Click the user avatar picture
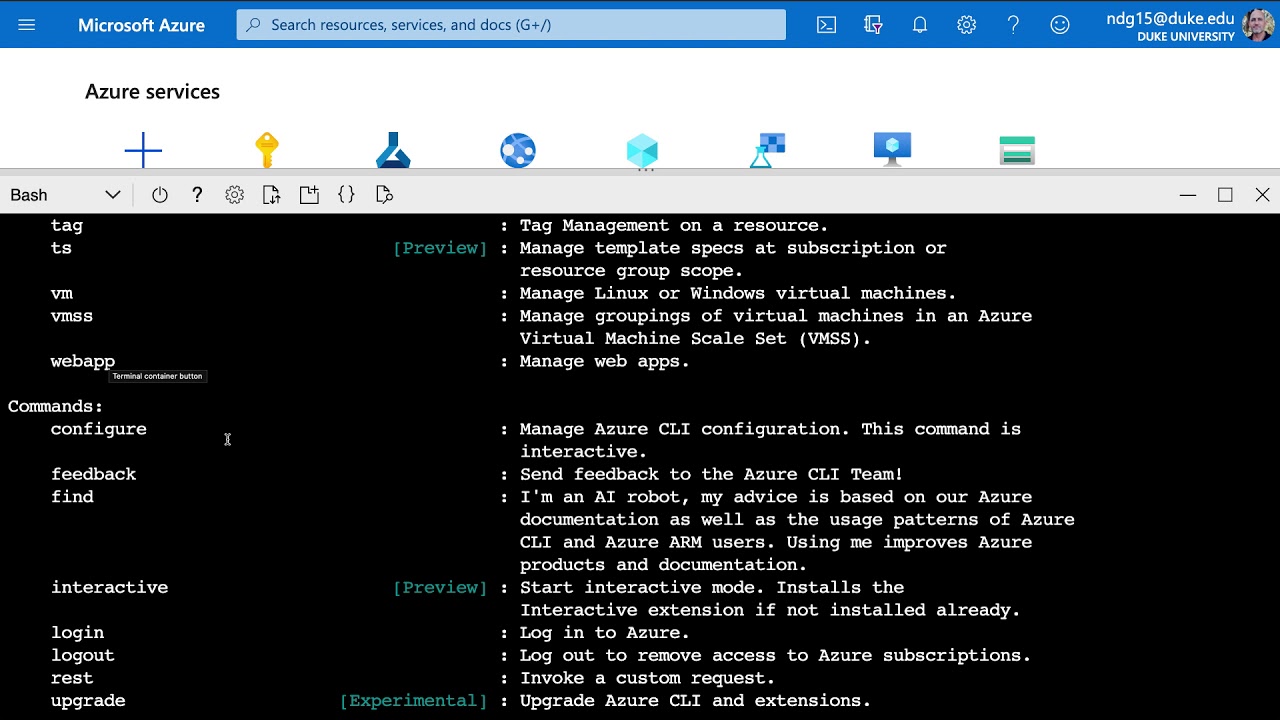The width and height of the screenshot is (1280, 720). point(1258,25)
